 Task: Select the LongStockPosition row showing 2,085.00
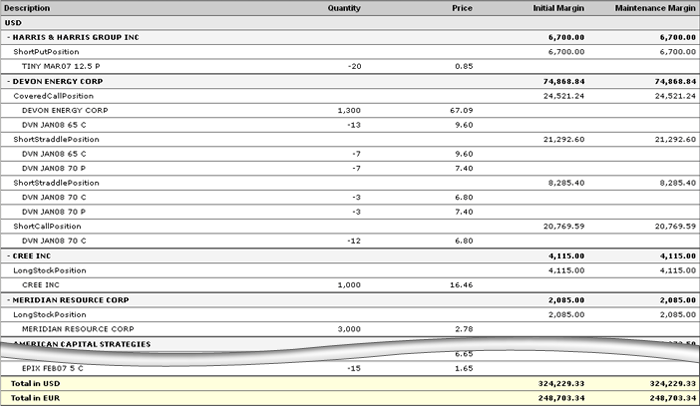pyautogui.click(x=350, y=315)
